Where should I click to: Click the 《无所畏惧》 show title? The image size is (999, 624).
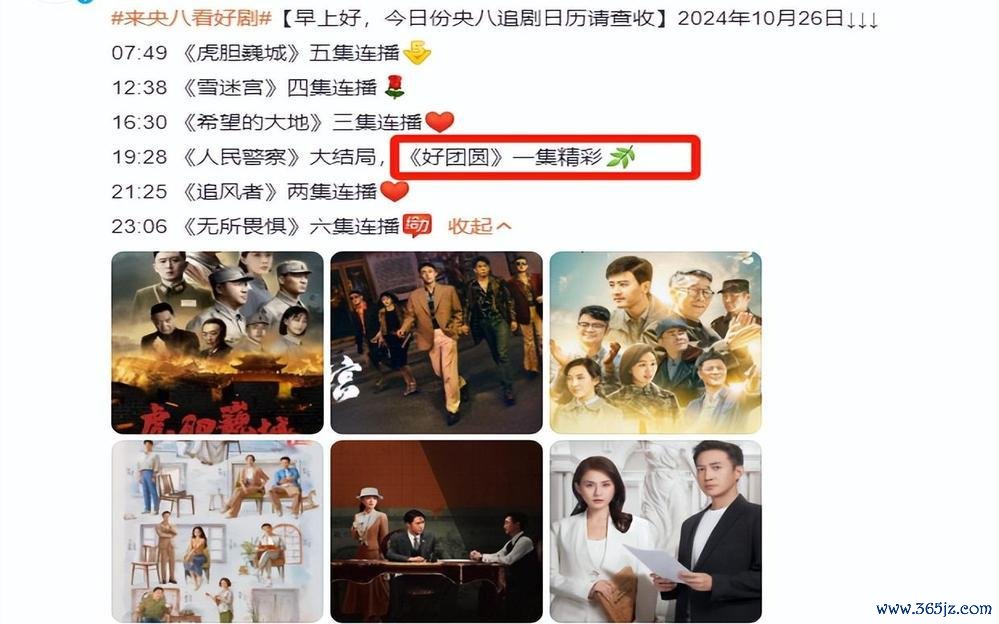[x=242, y=226]
